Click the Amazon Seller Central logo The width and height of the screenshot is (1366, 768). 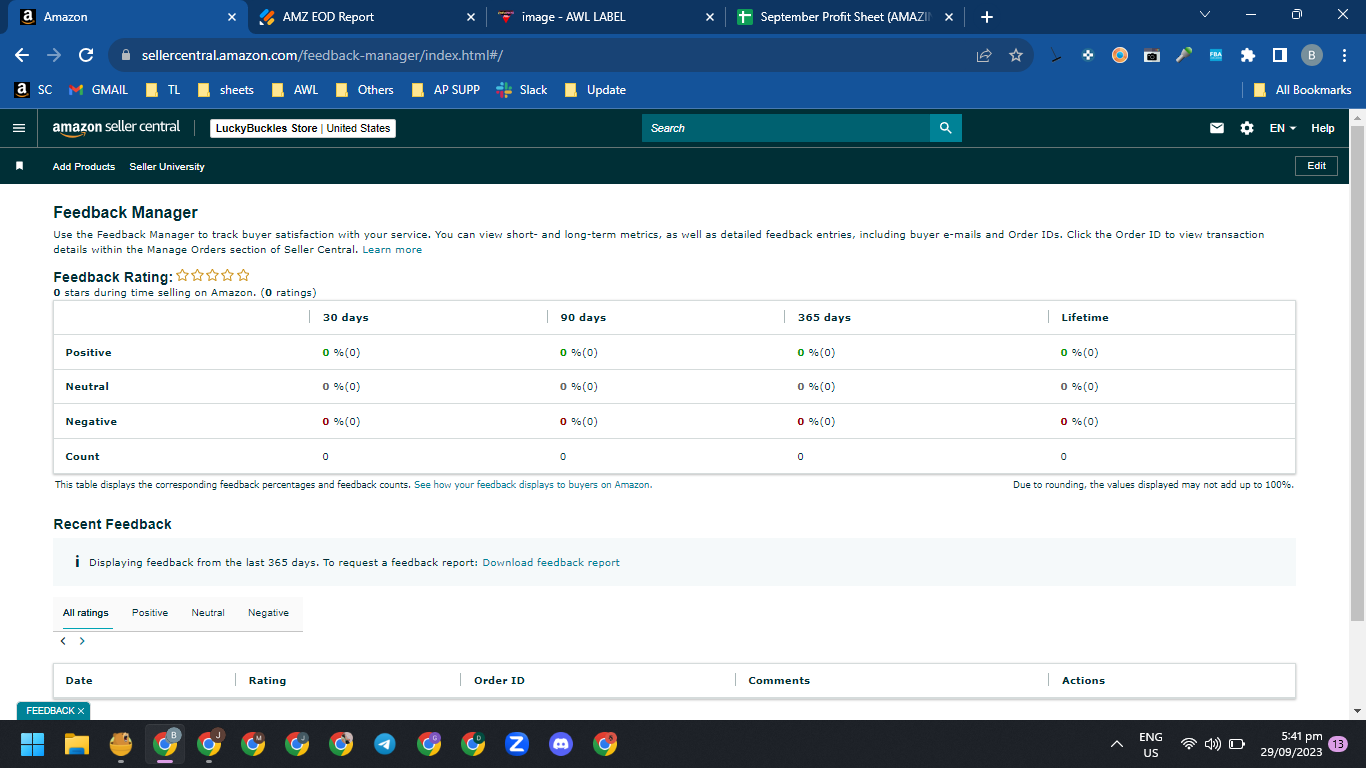click(x=116, y=128)
